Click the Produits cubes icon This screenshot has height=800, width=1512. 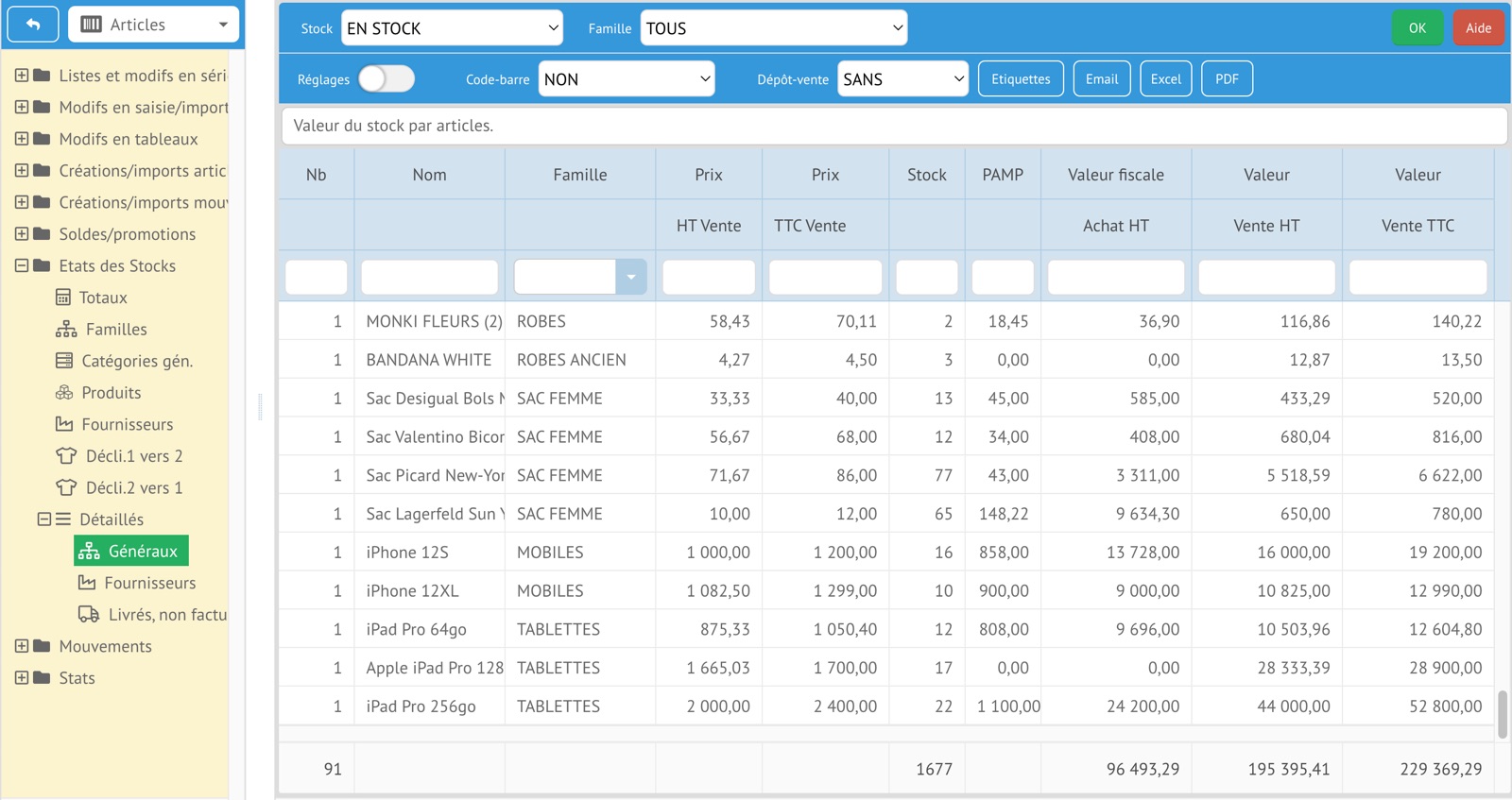coord(64,393)
